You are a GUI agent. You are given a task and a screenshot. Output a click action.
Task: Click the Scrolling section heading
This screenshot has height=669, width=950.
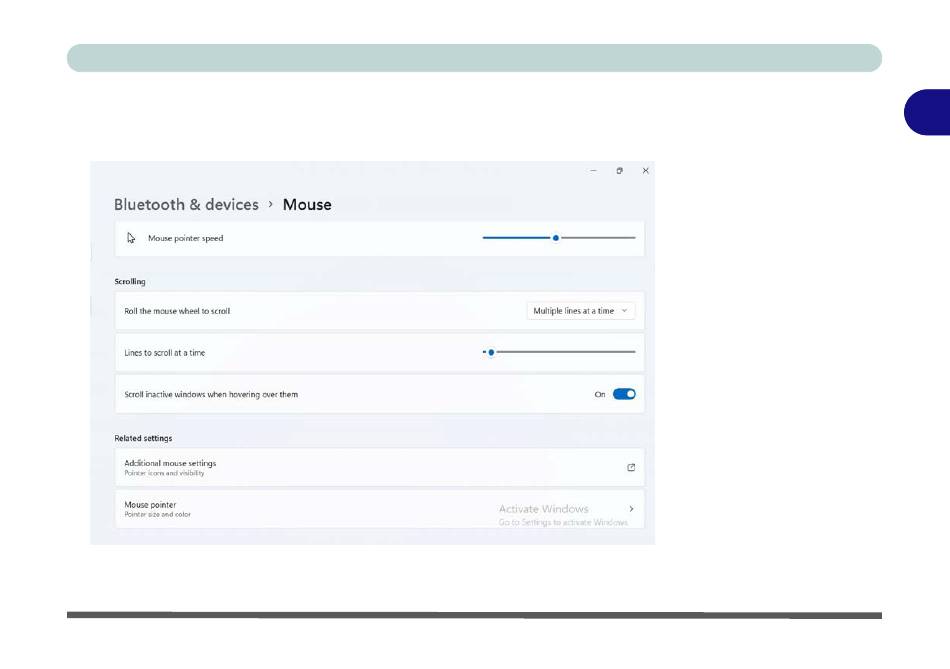coord(130,282)
